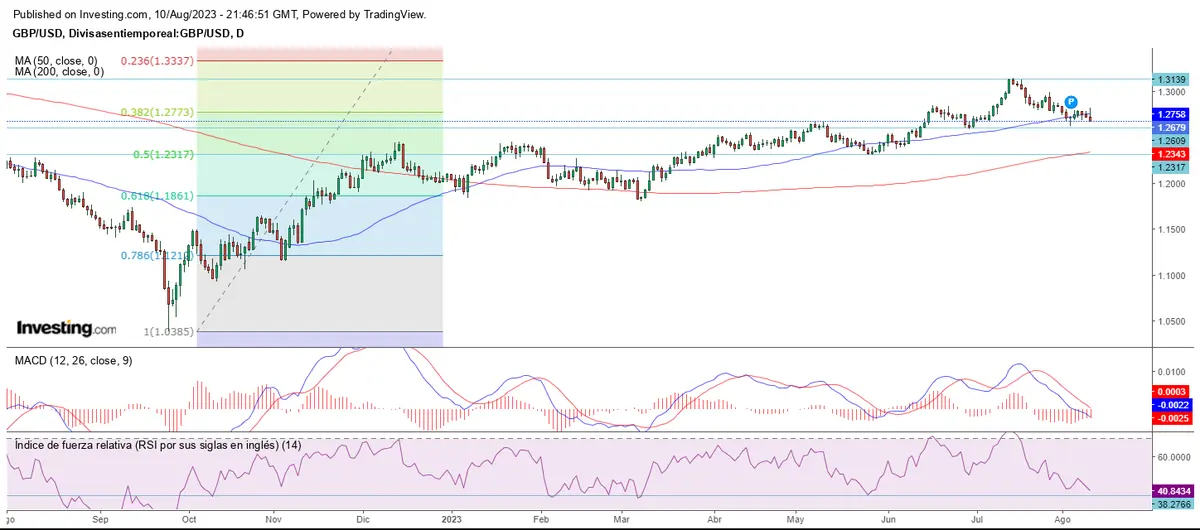Click the blue P marker on the chart
Image resolution: width=1200 pixels, height=530 pixels.
point(1070,102)
